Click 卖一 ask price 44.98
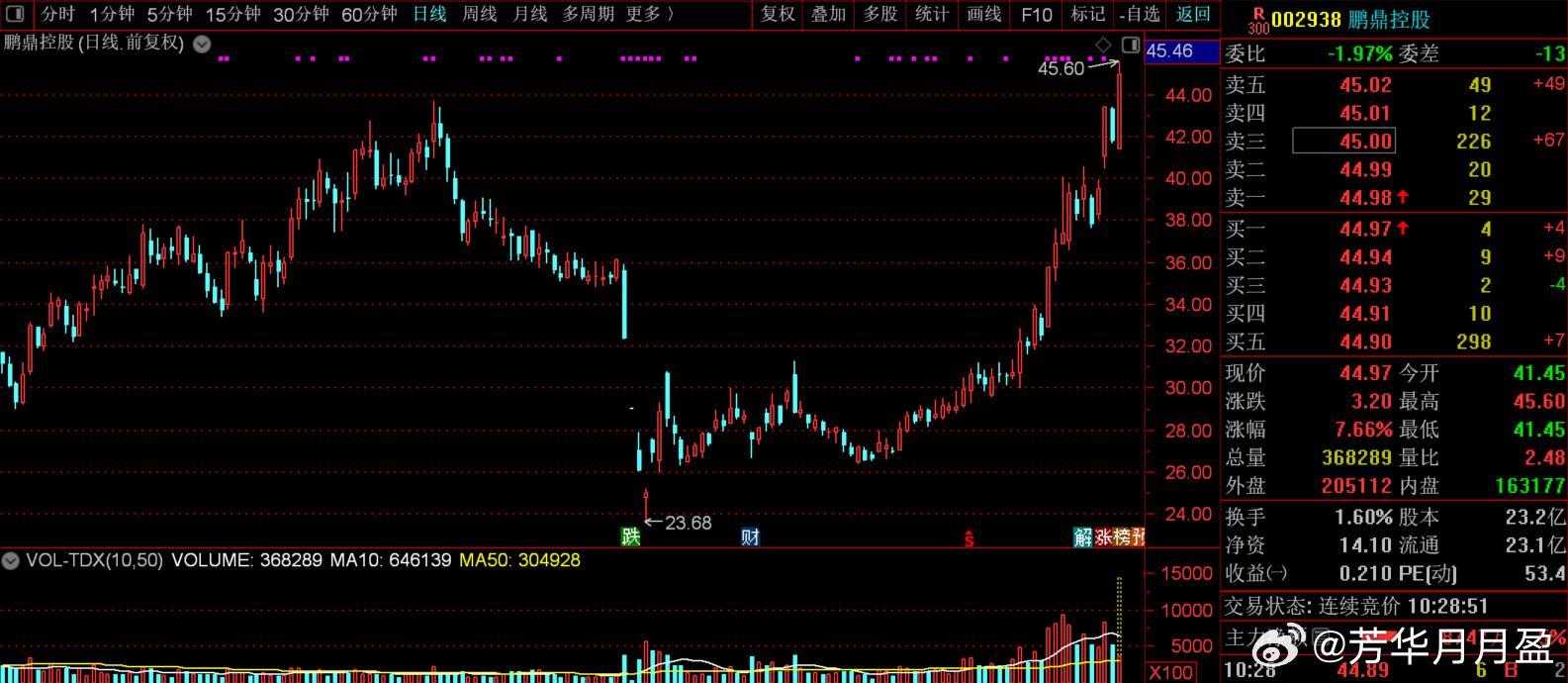 click(x=1365, y=198)
